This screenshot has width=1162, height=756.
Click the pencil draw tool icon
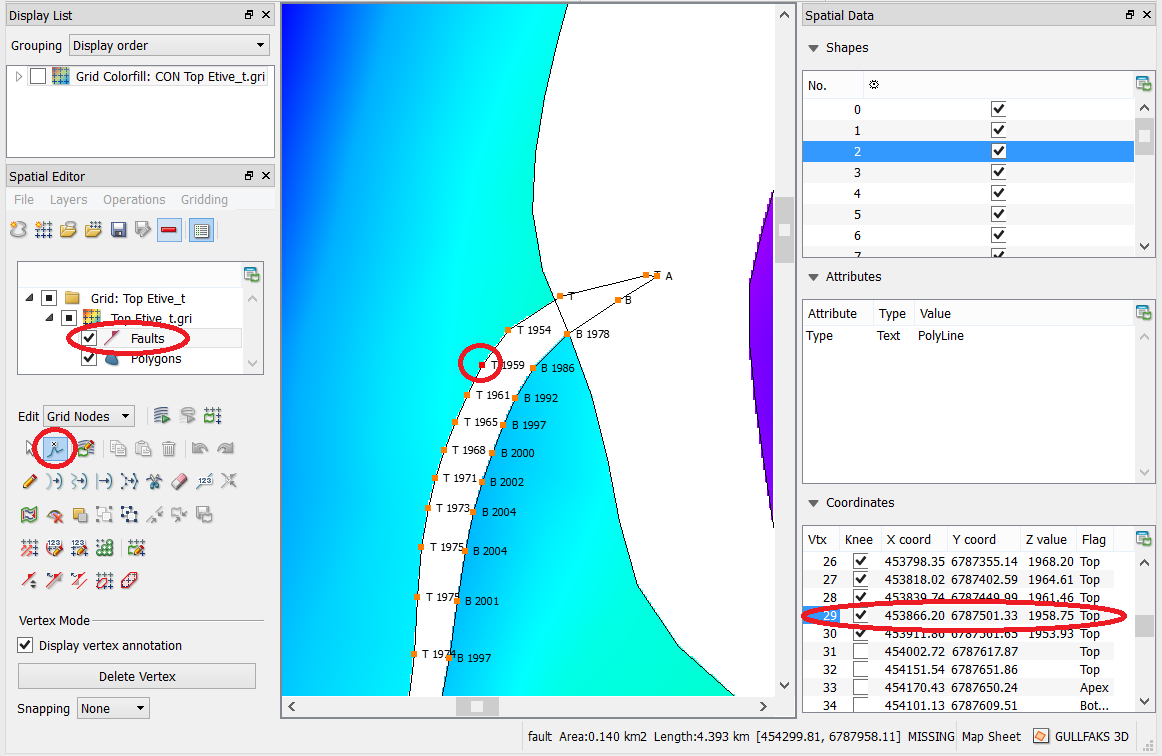click(x=29, y=481)
